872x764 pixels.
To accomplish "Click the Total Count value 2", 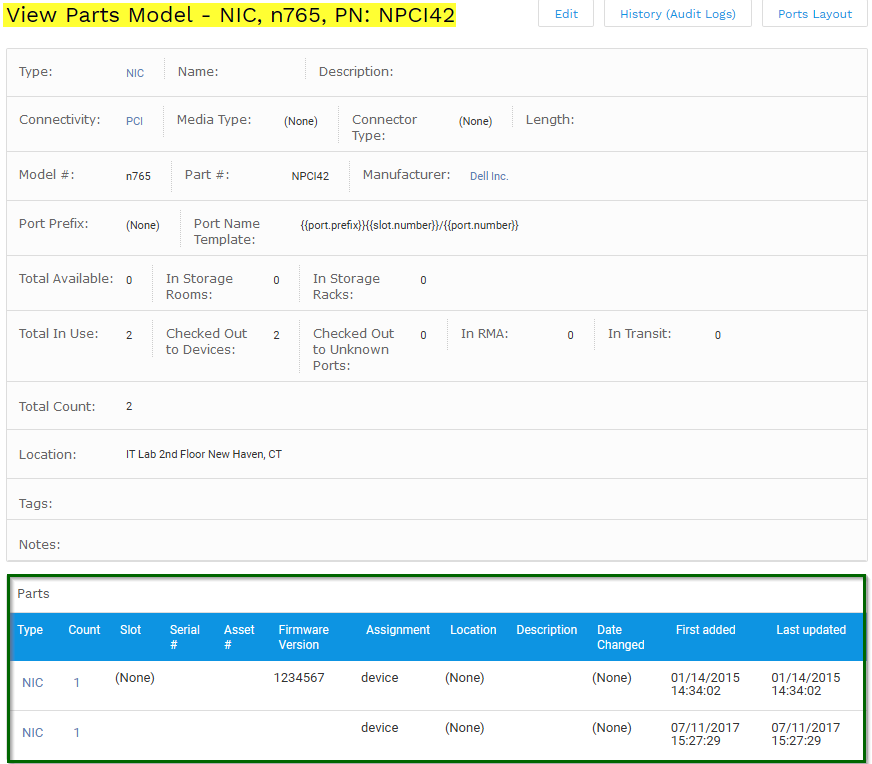I will click(x=129, y=406).
